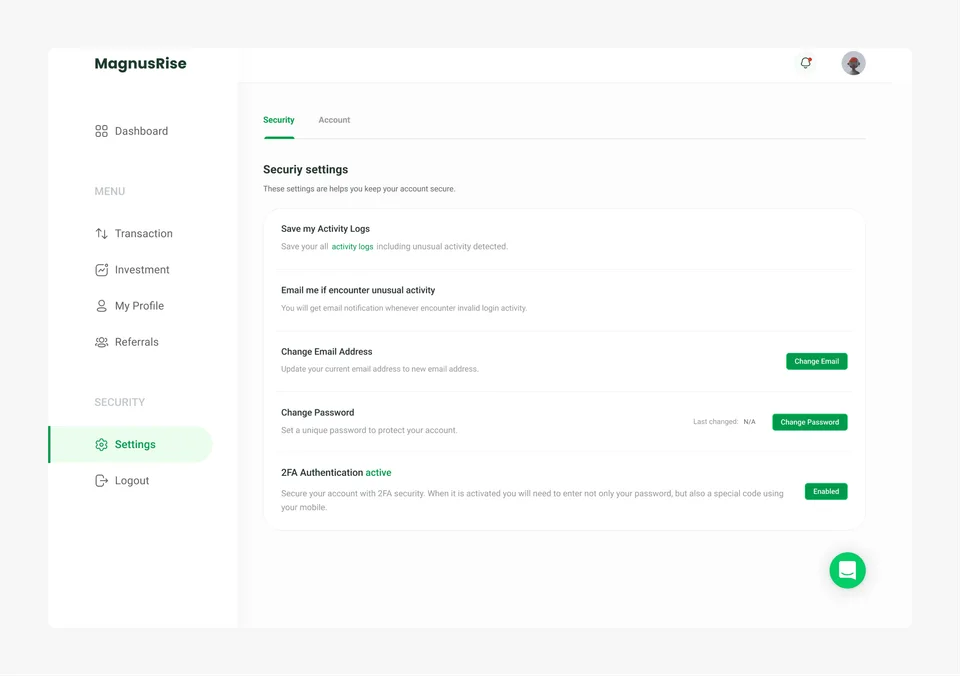Follow the green activity logs link

pos(352,247)
